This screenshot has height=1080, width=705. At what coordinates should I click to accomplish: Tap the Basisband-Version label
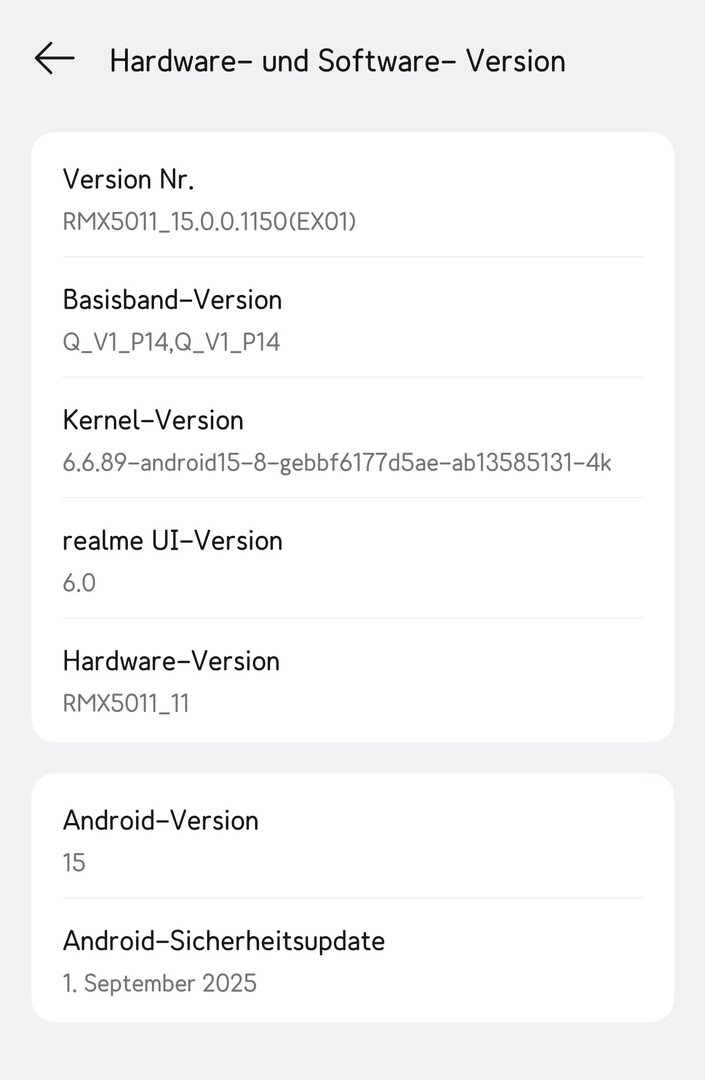pos(172,299)
